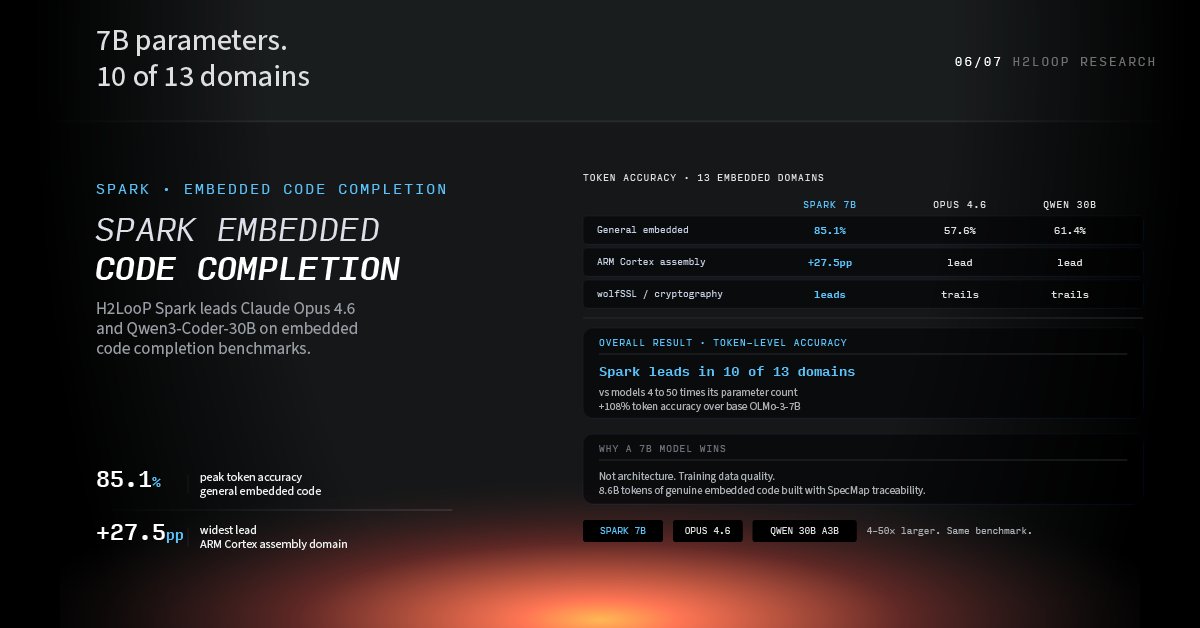Click 'ARM Cortex assembly domain' caption
1200x628 pixels.
[x=274, y=544]
